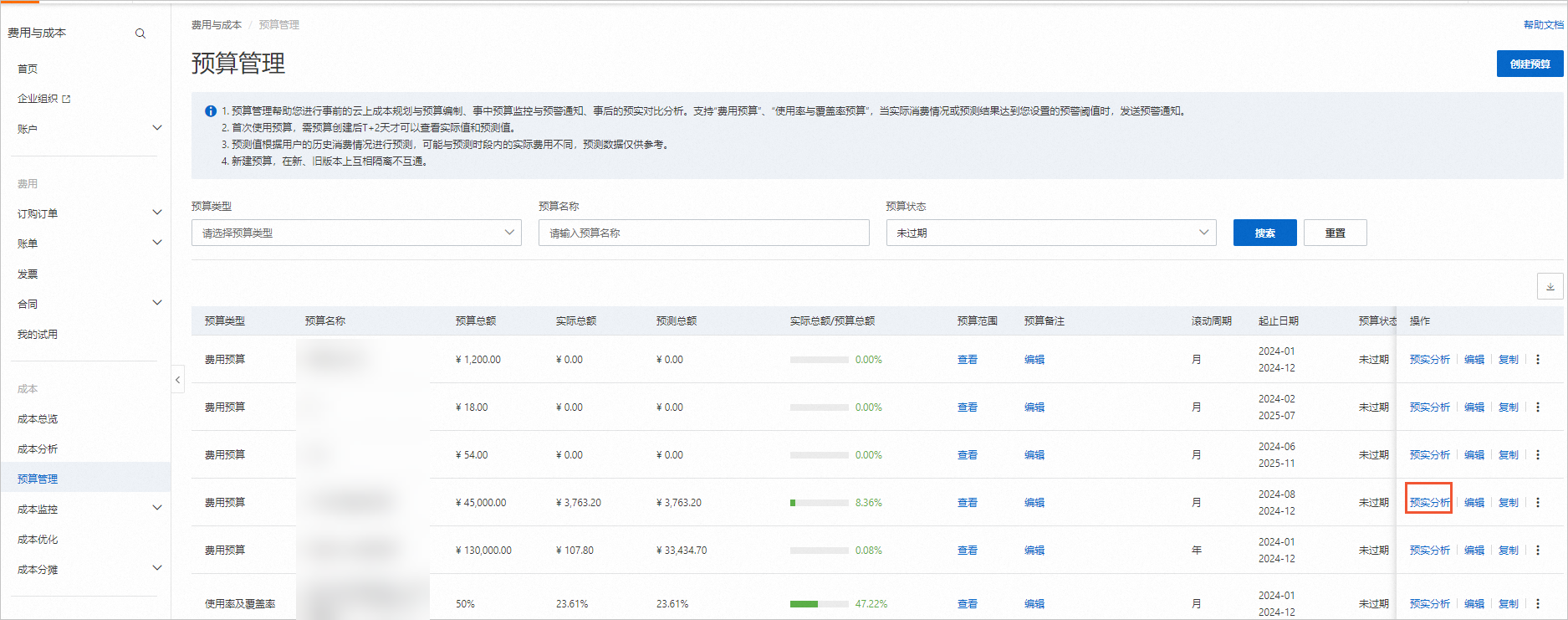The height and width of the screenshot is (620, 1568).
Task: Go to 成本分析 in the sidebar
Action: [38, 449]
